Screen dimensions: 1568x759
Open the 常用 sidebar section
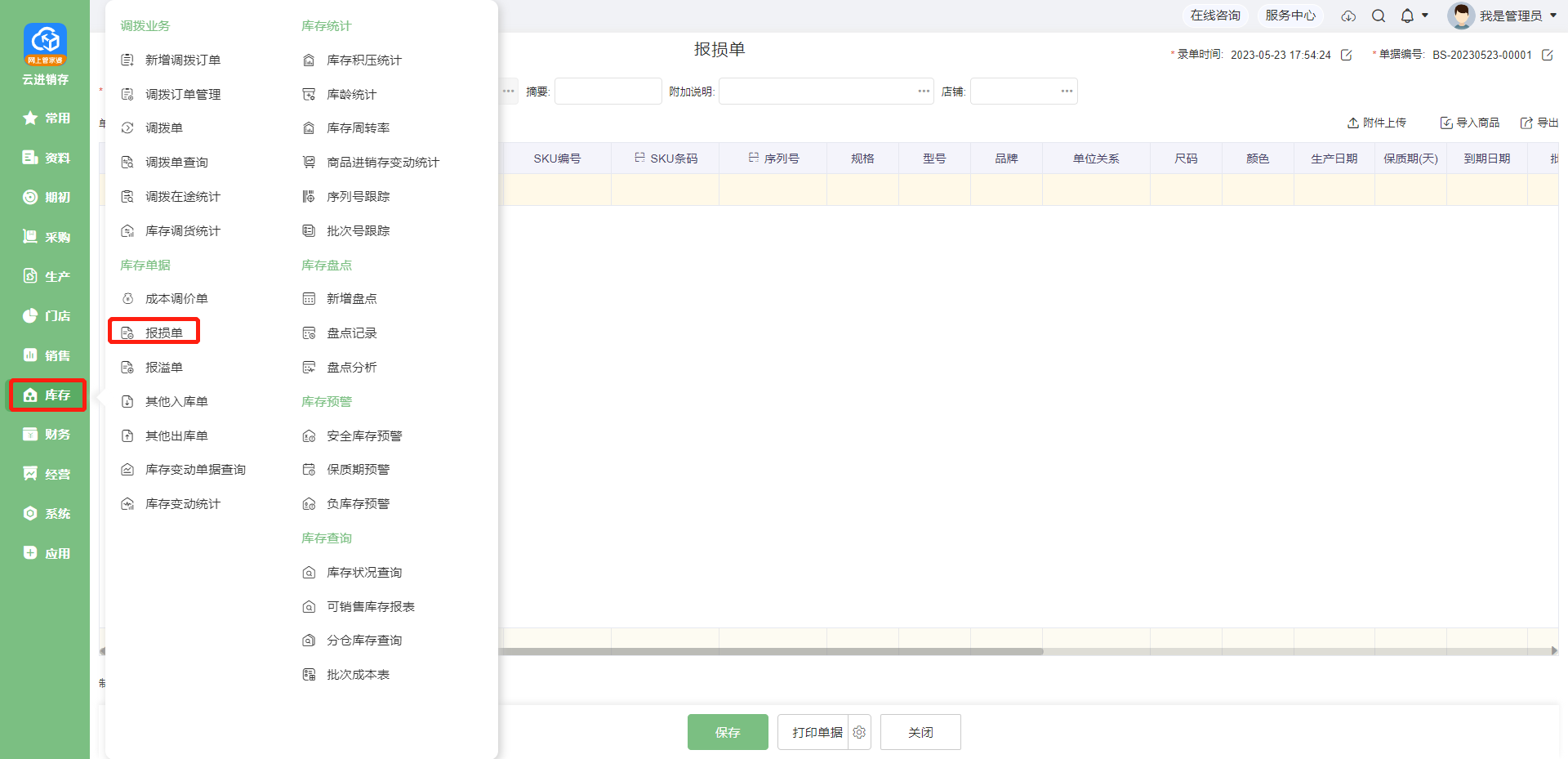45,118
